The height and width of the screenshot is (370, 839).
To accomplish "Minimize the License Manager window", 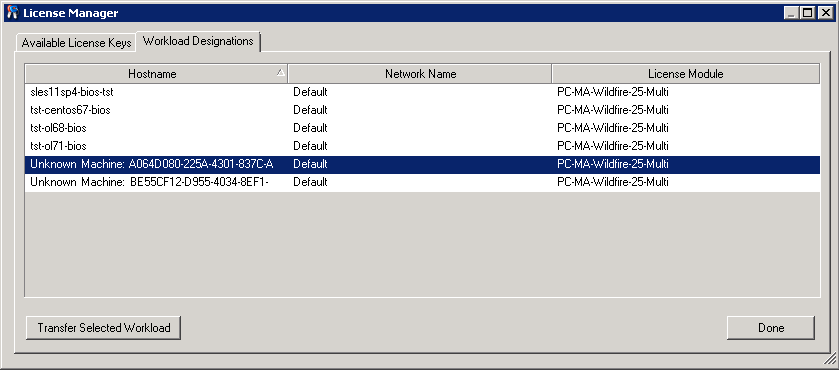I will 792,13.
